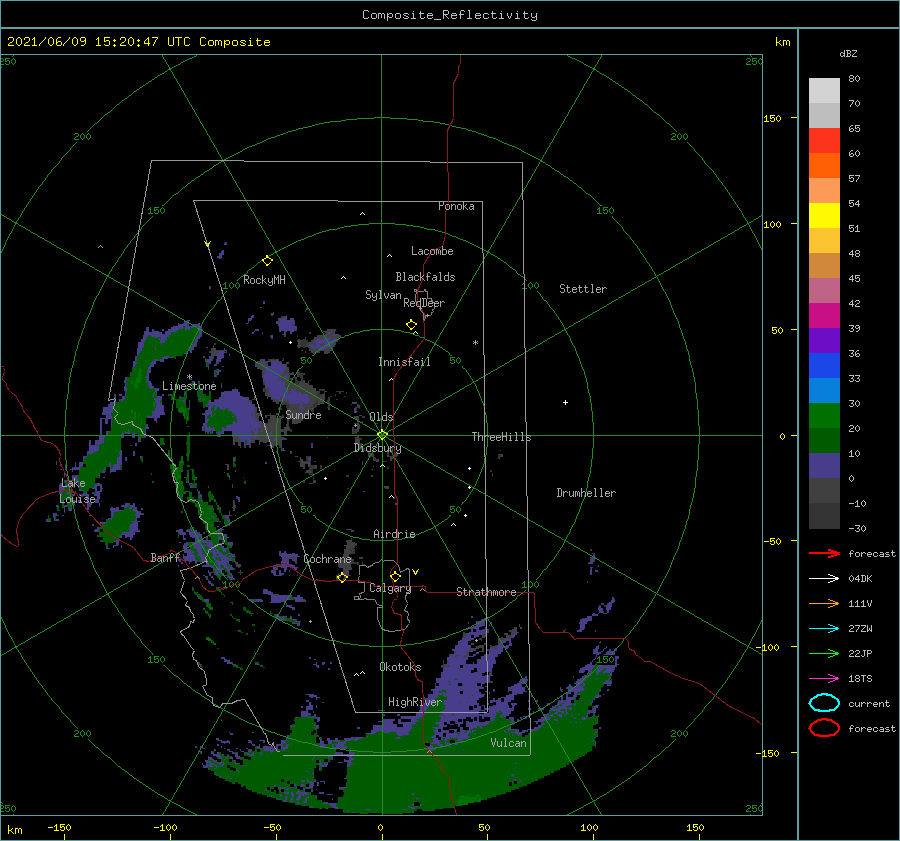
Task: Click the Strathmore city label
Action: (486, 592)
